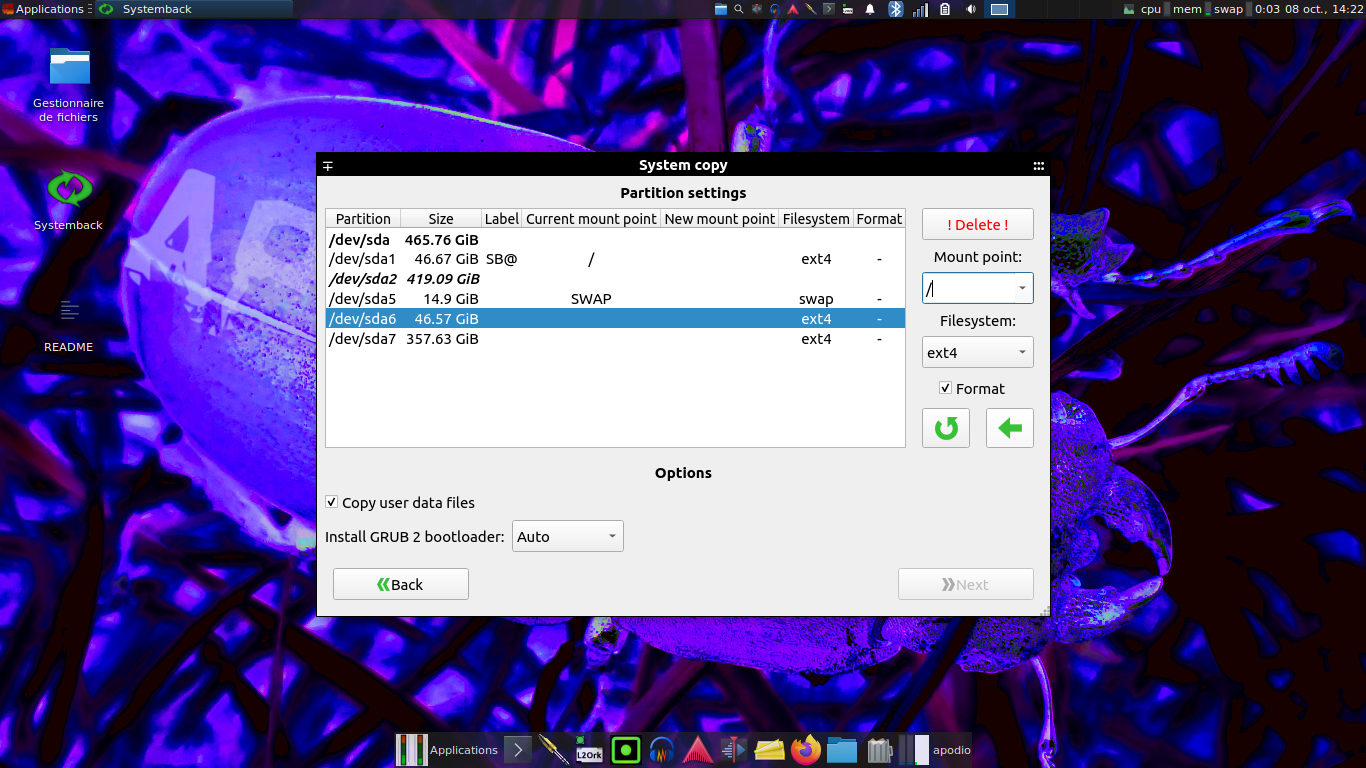Click the volume speaker icon in top panel
1366x768 pixels.
pyautogui.click(x=971, y=9)
